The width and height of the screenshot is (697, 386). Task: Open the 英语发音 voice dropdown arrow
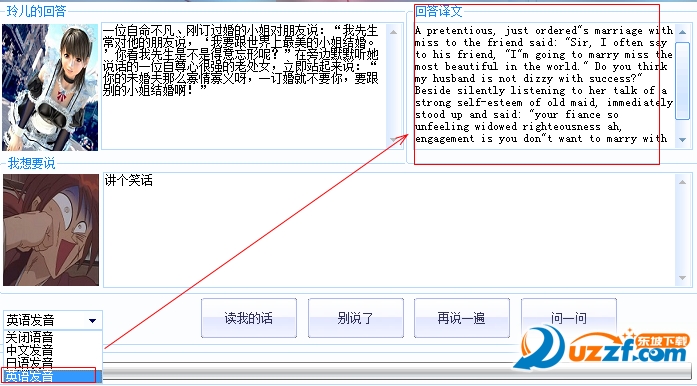(92, 320)
